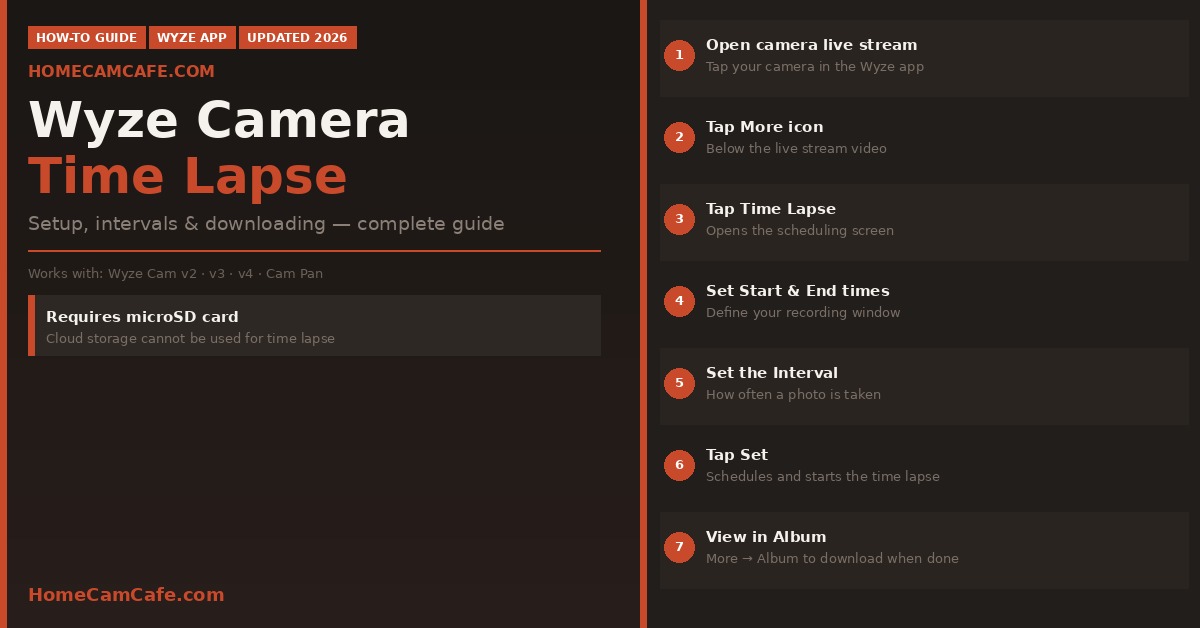1200x628 pixels.
Task: Click the HOW-TO GUIDE tag
Action: 87,38
